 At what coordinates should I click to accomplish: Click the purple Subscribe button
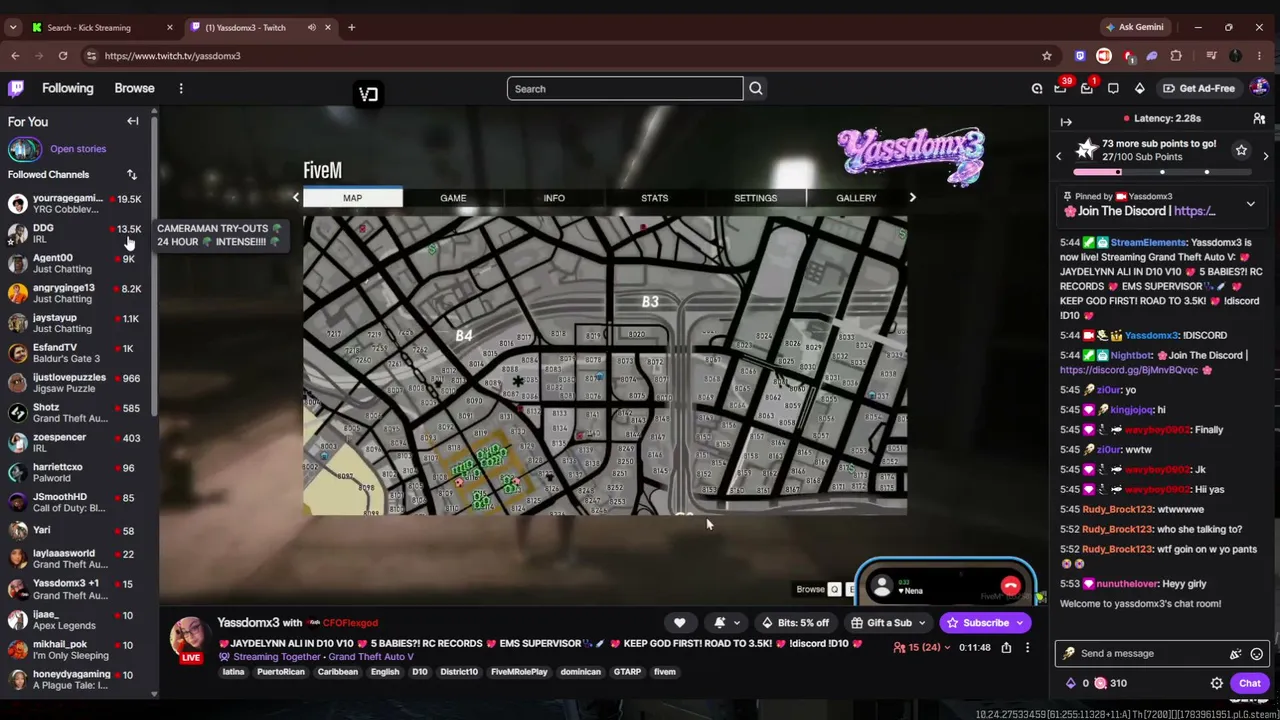coord(986,623)
